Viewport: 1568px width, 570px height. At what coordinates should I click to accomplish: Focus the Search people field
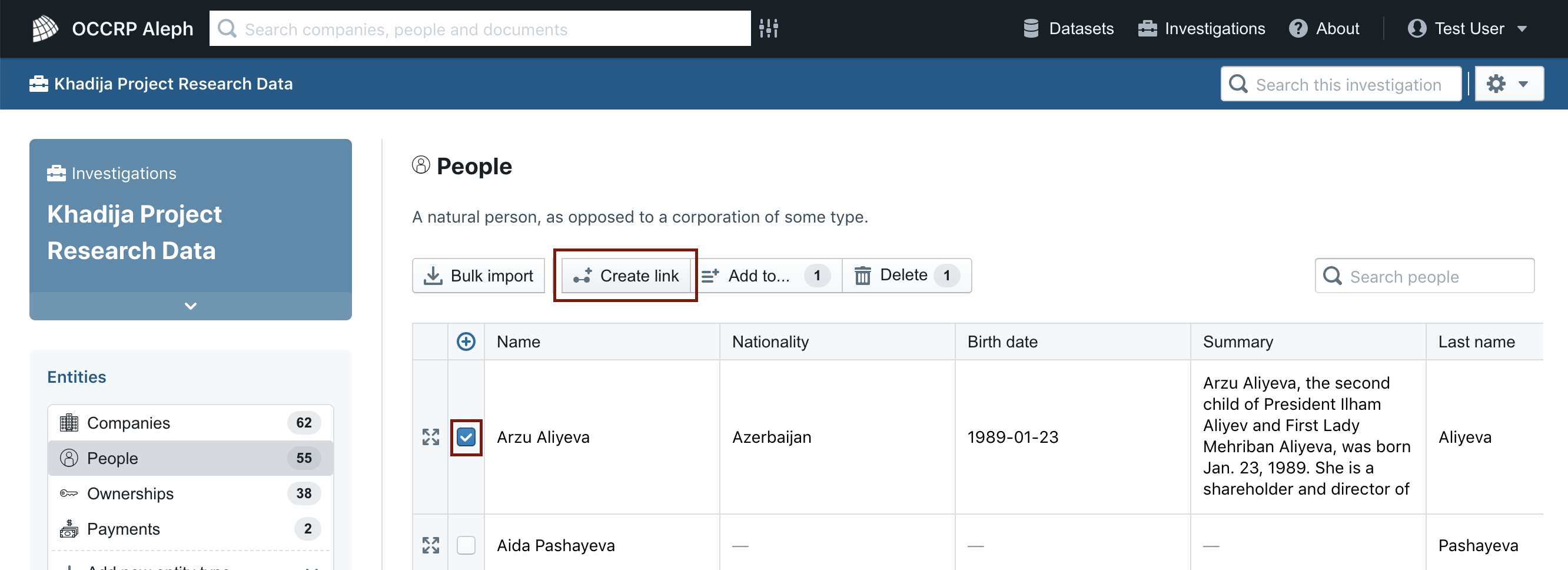point(1424,277)
